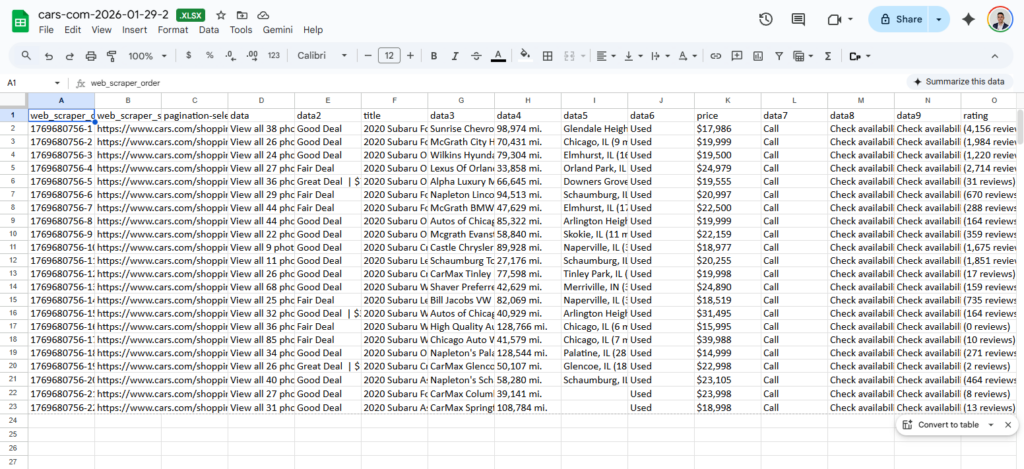
Task: Click the insert chart icon
Action: [x=757, y=56]
